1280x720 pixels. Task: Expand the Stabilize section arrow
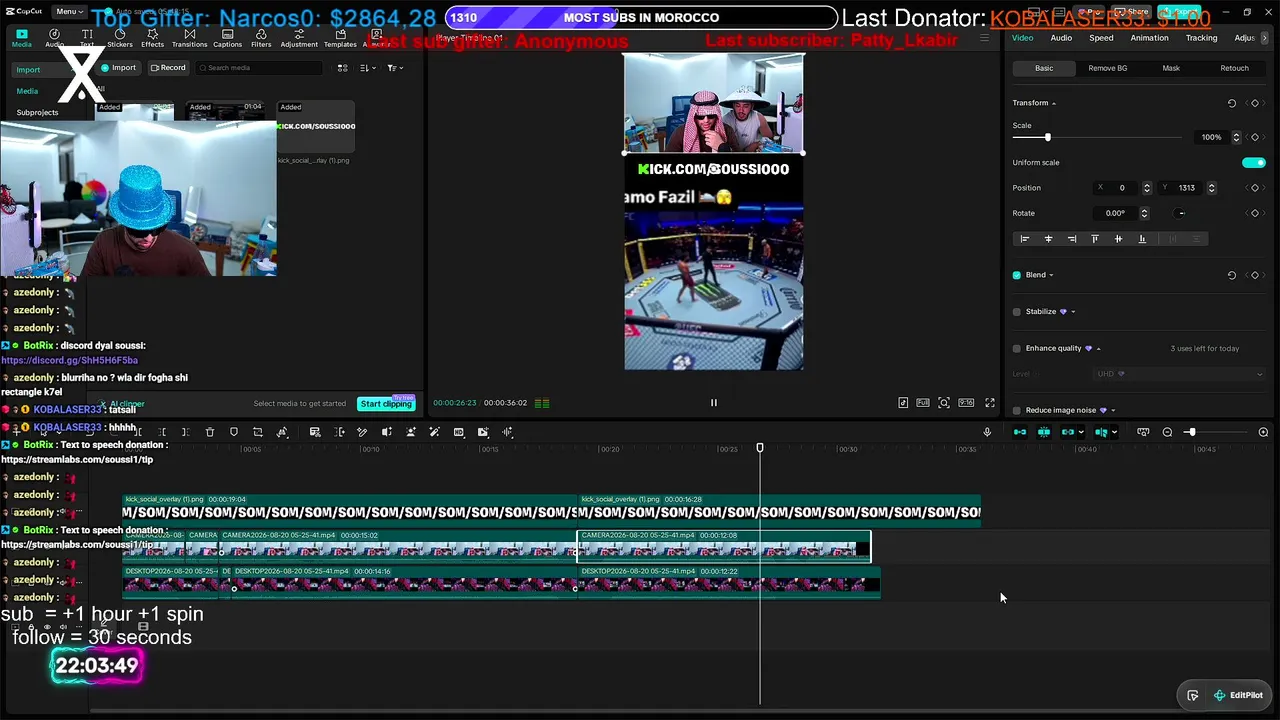tap(1073, 312)
